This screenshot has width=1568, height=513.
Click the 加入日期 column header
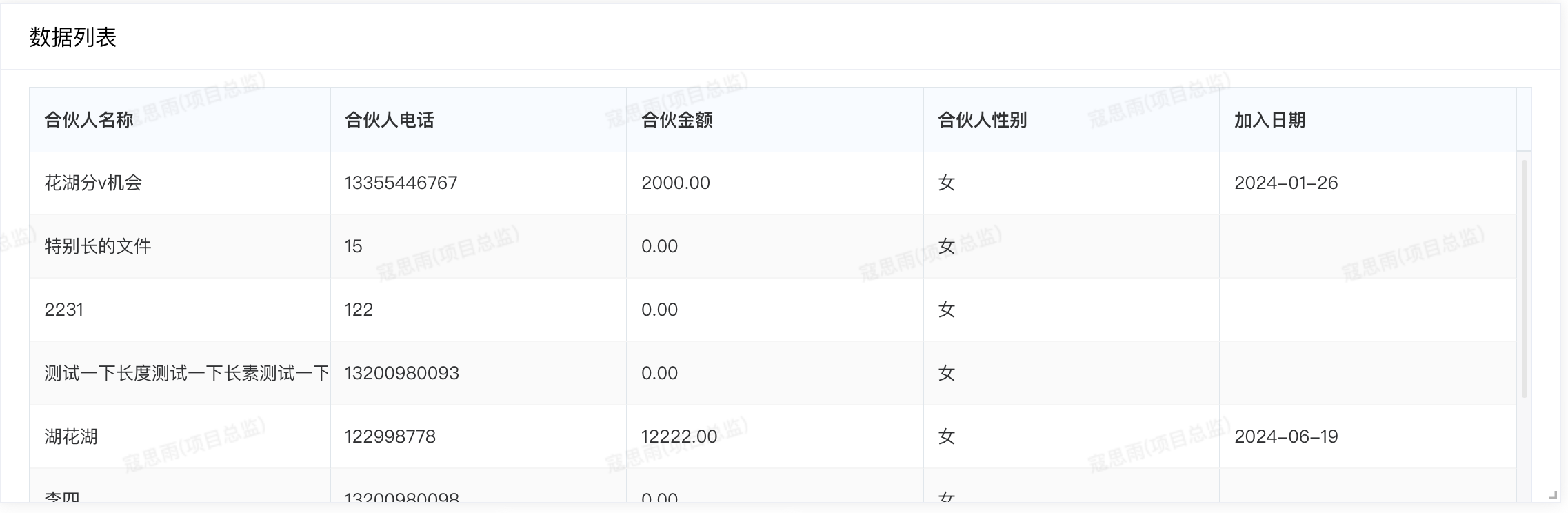click(1269, 120)
